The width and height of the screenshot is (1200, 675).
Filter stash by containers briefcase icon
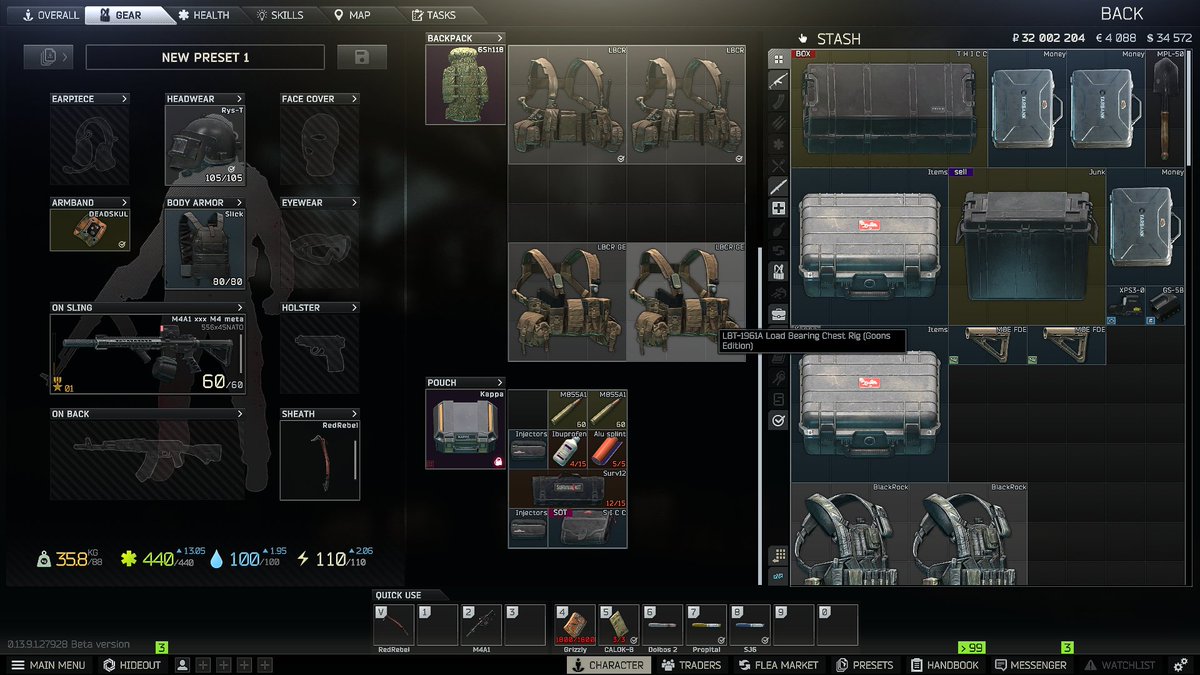pyautogui.click(x=778, y=315)
